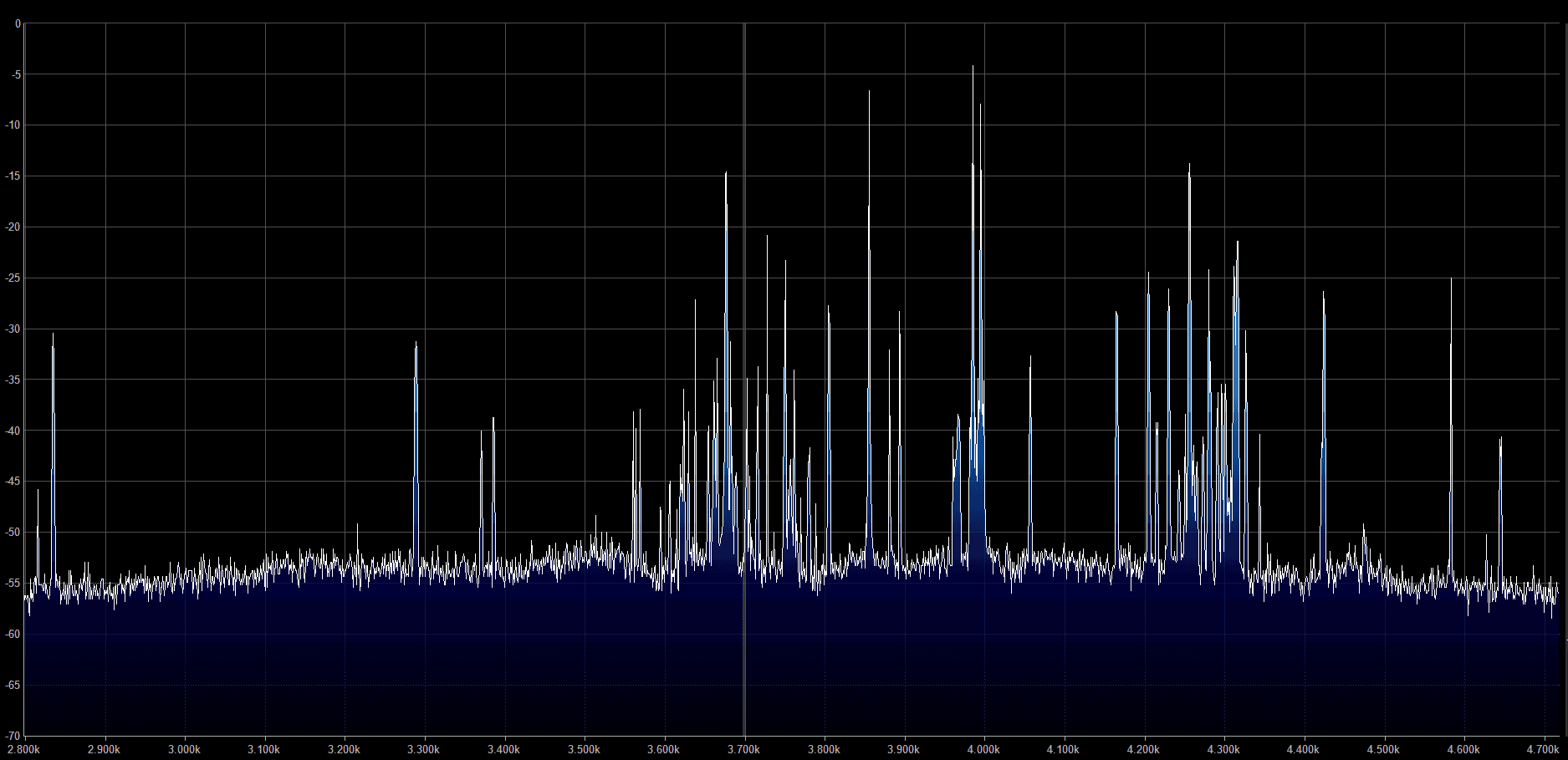Image resolution: width=1568 pixels, height=760 pixels.
Task: Click the -55 dB level axis label
Action: 13,584
